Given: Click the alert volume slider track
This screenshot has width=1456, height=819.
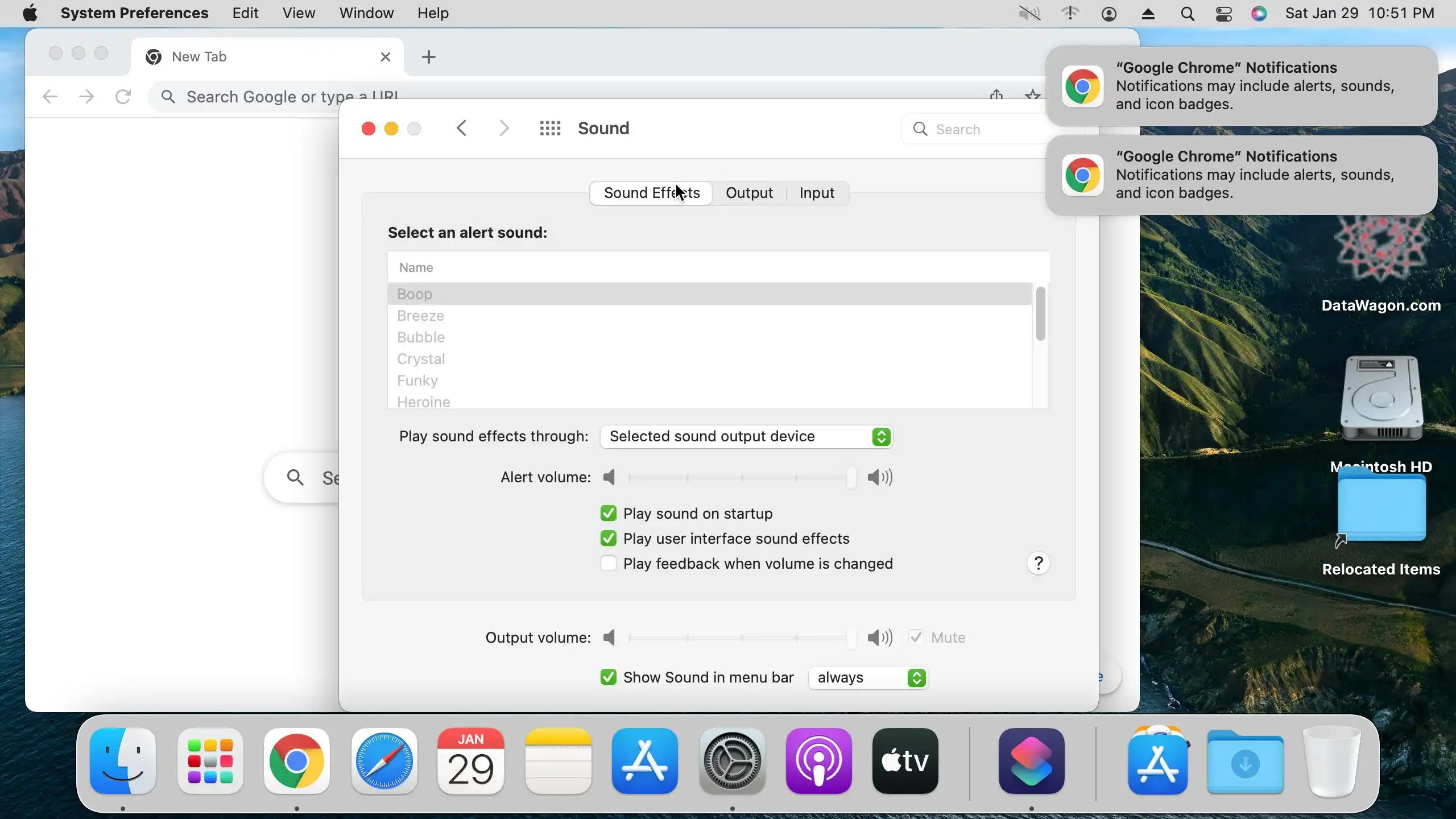Looking at the screenshot, I should pos(739,478).
